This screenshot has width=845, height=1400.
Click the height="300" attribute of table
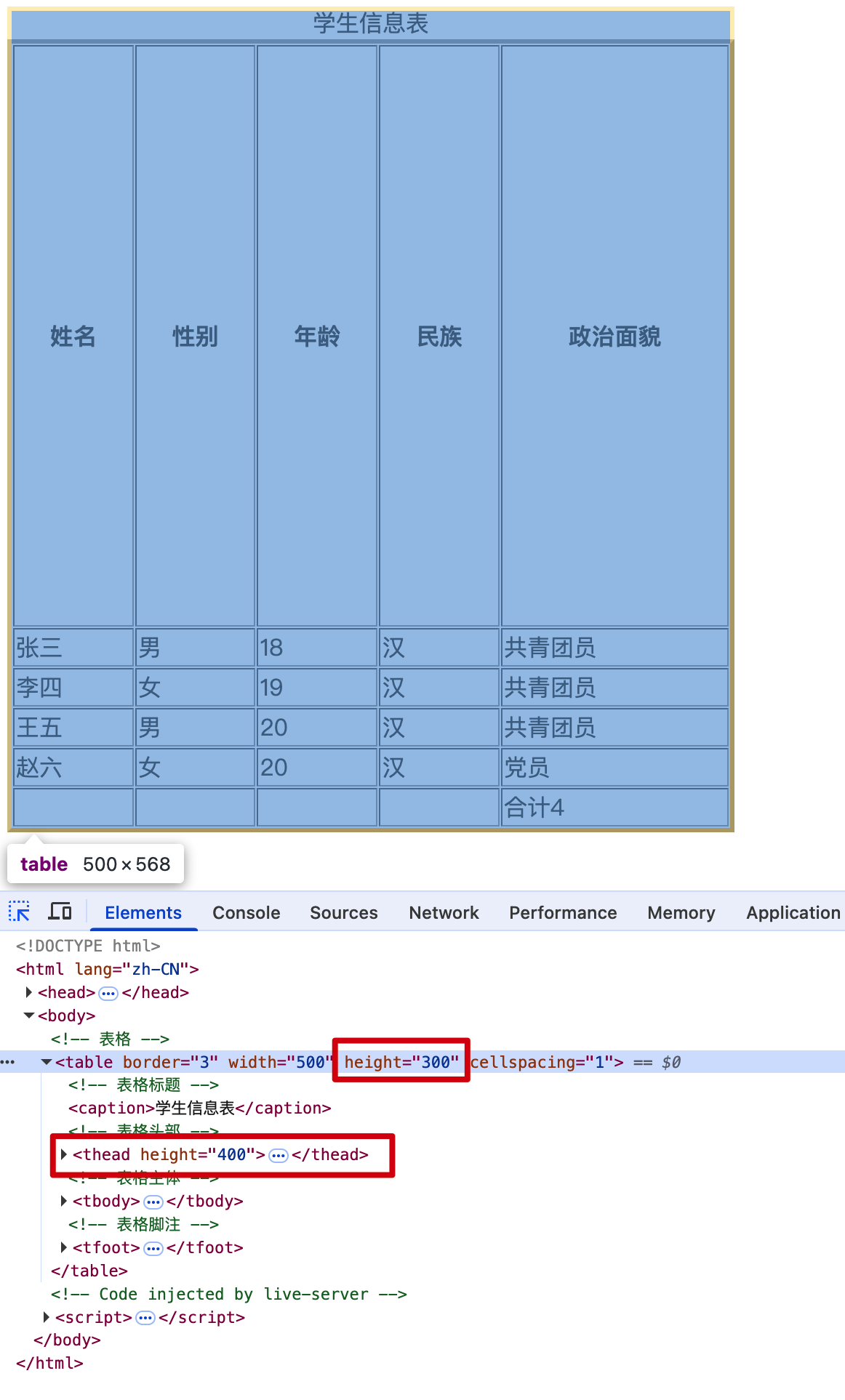[x=401, y=1062]
